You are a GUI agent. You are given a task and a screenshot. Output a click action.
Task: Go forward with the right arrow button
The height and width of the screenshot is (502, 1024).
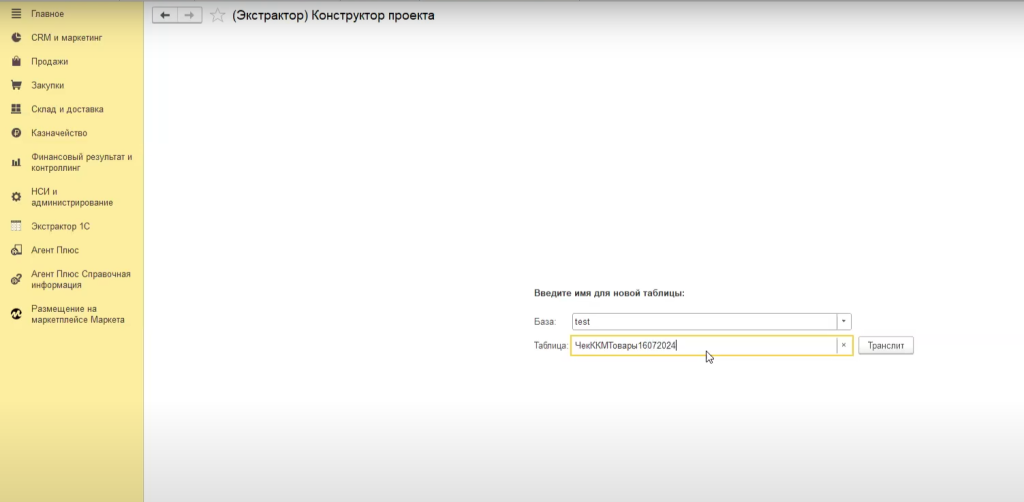(189, 16)
